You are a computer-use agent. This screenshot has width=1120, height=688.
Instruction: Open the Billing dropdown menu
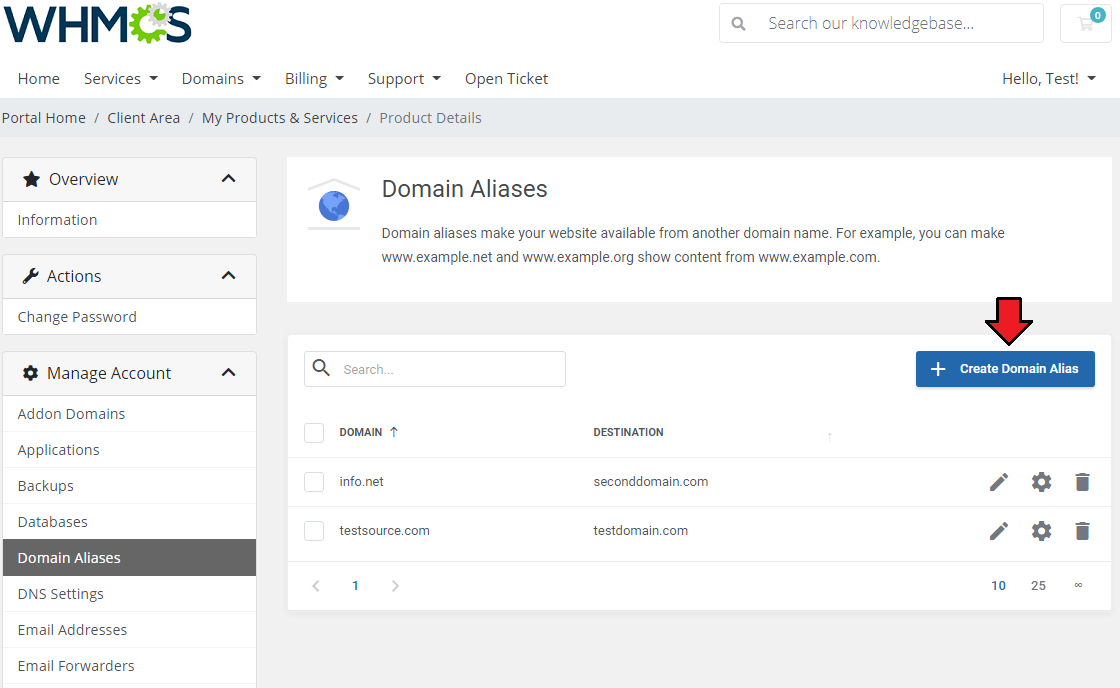(314, 79)
